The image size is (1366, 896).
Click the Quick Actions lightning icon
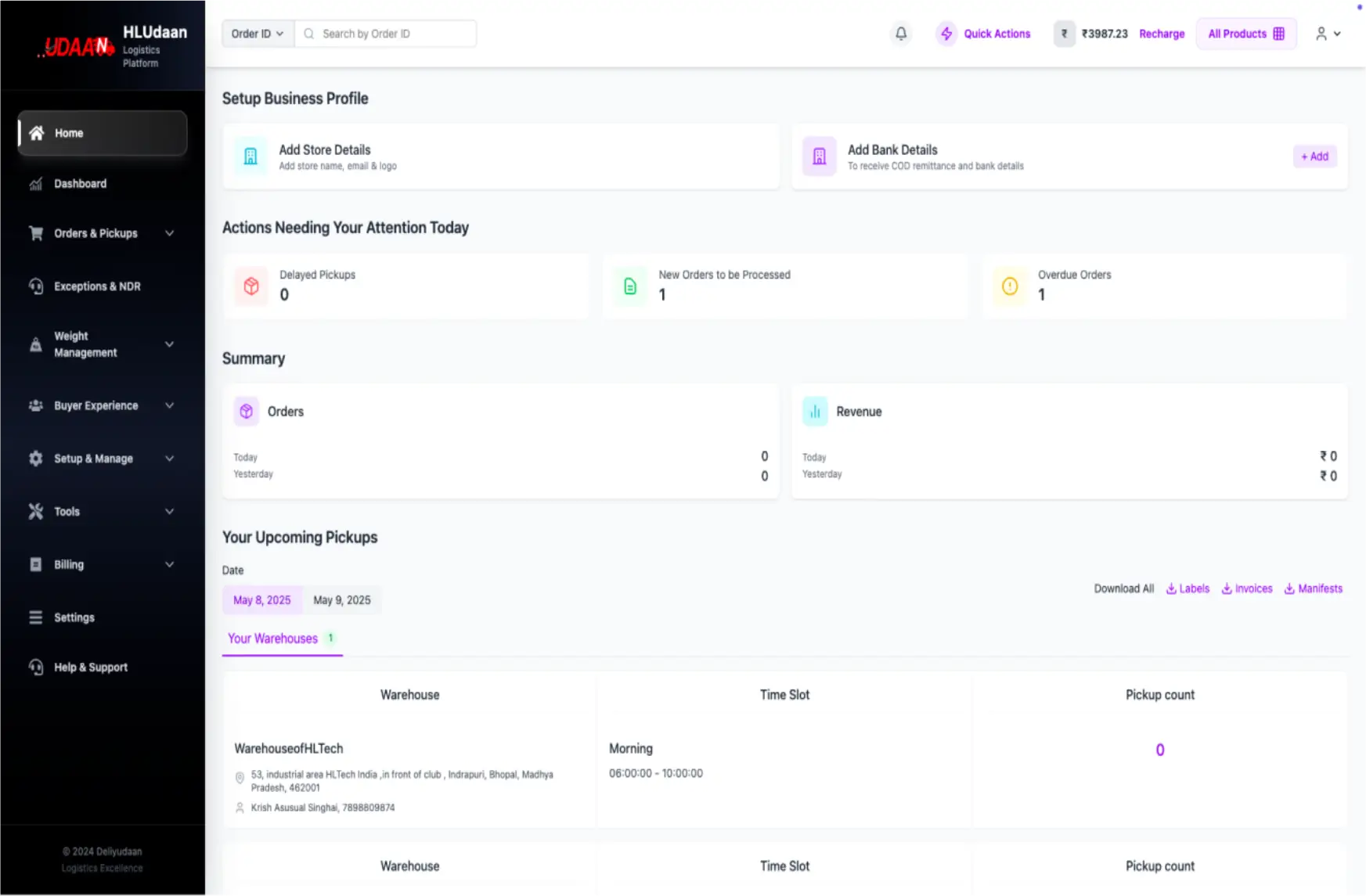946,34
